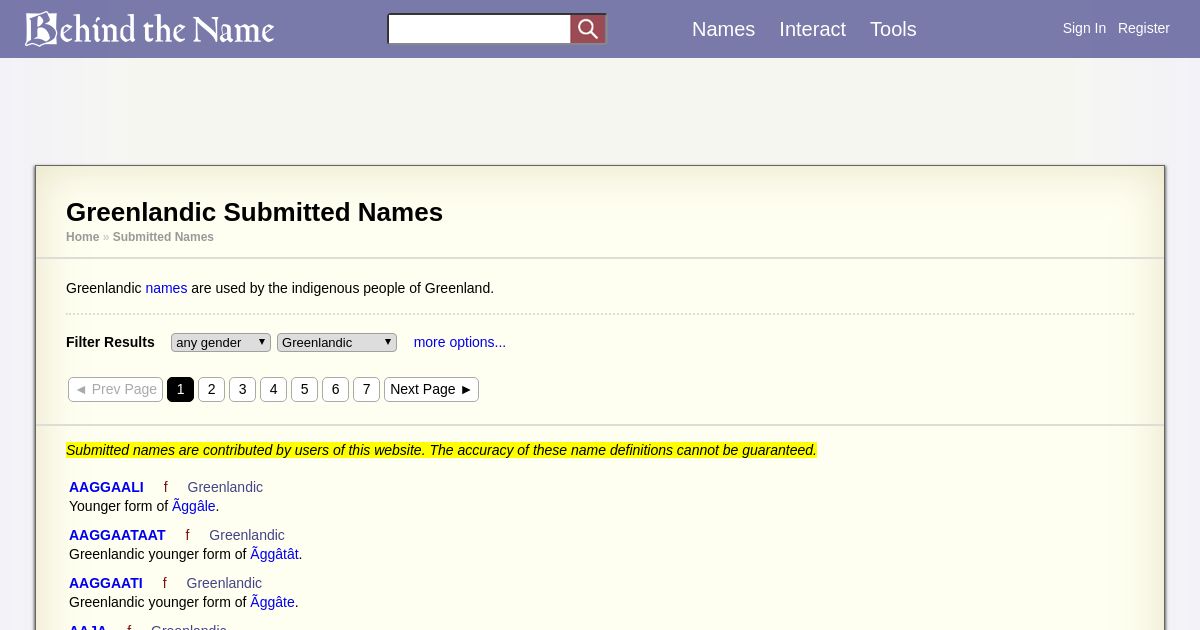The image size is (1200, 630).
Task: Click the magnifying glass search icon
Action: point(588,29)
